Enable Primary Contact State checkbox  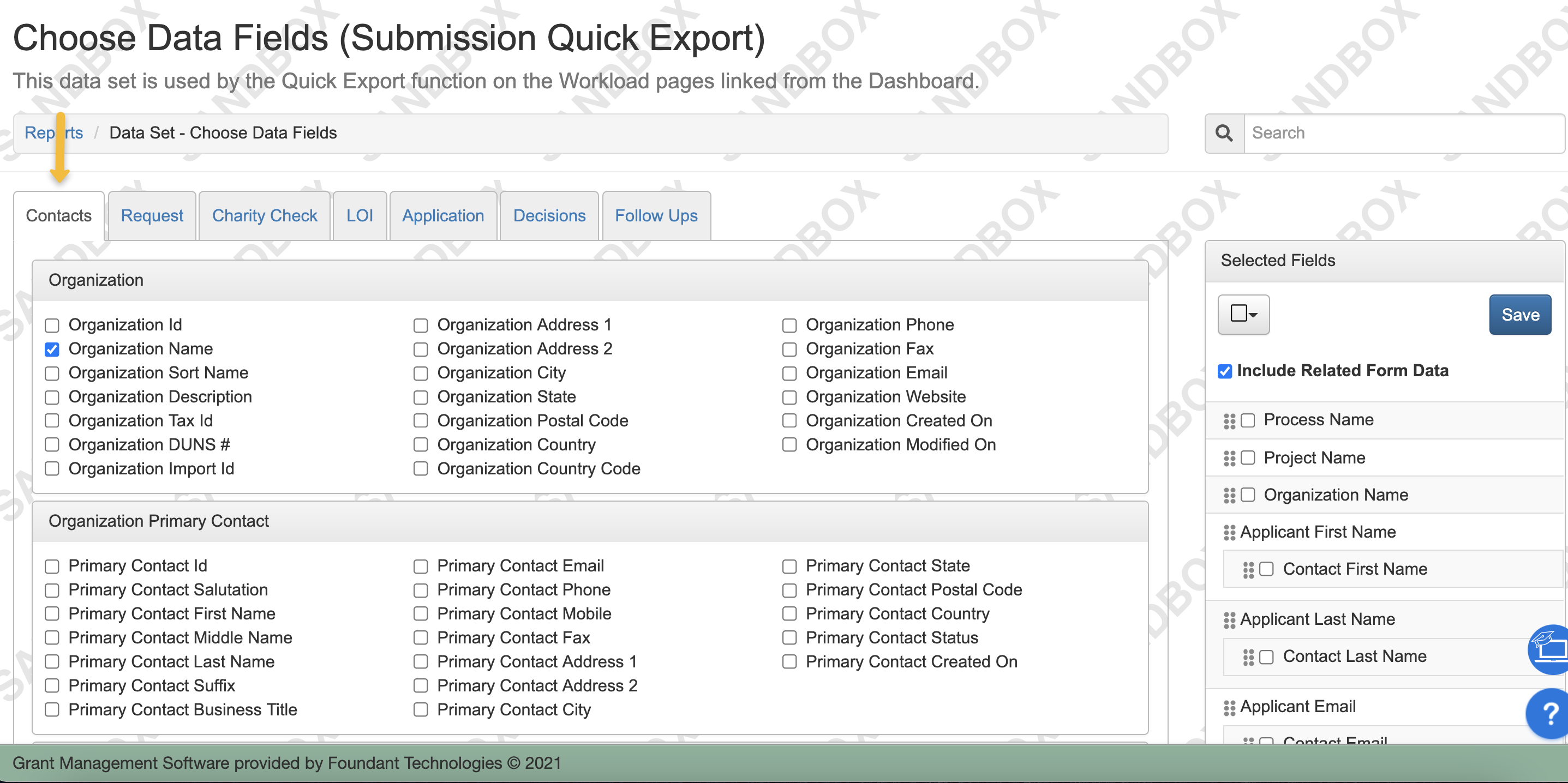[x=789, y=567]
